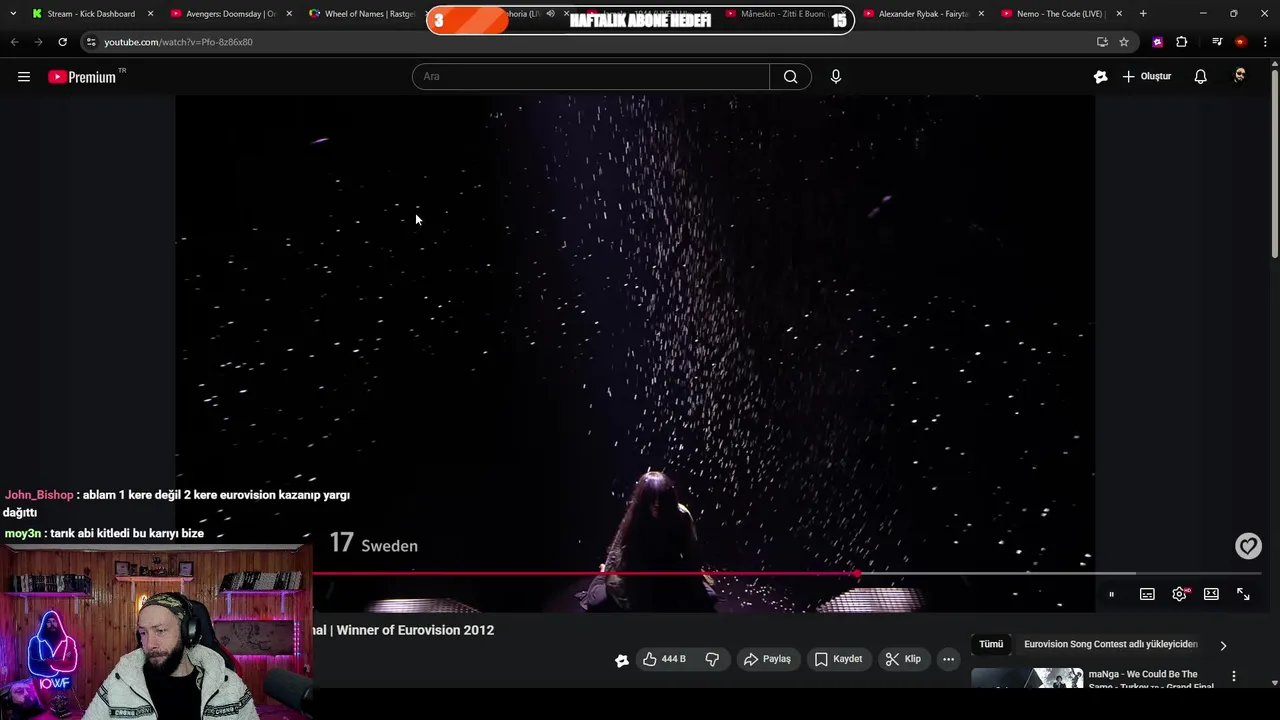Close the Nemo - The Code tab
The height and width of the screenshot is (720, 1280).
click(x=1119, y=14)
